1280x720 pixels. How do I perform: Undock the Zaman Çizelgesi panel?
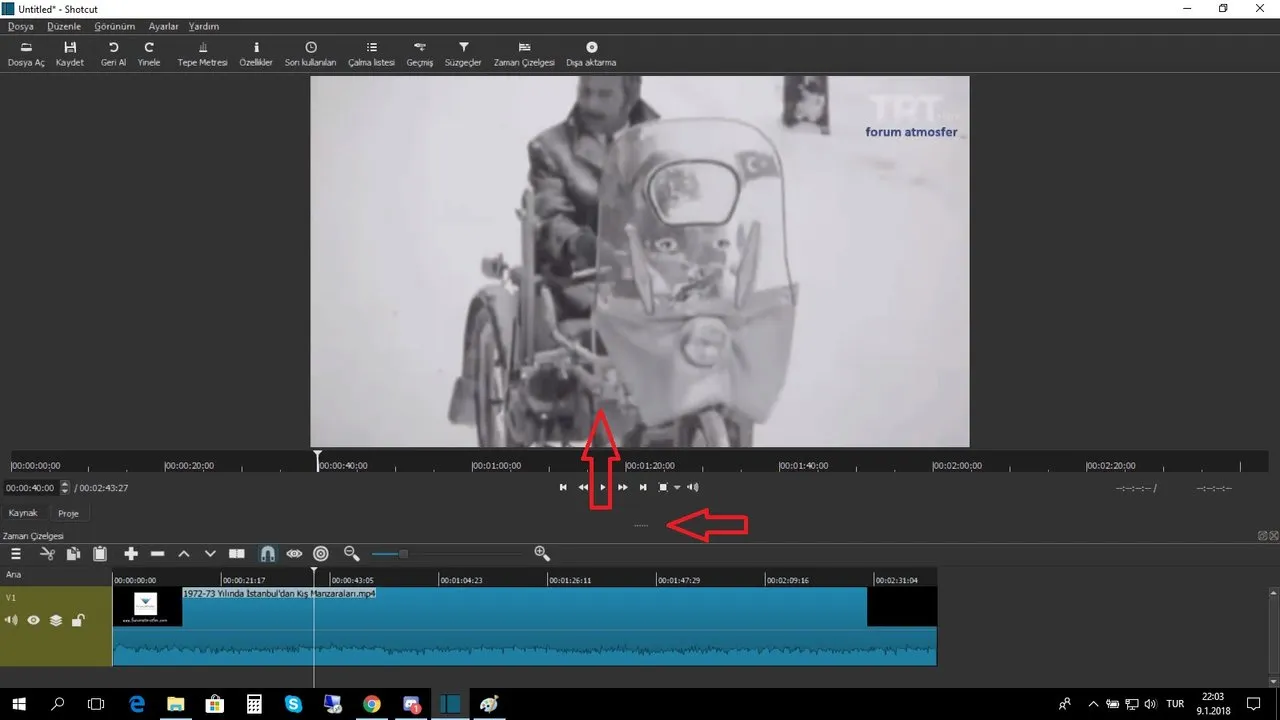coord(1263,536)
